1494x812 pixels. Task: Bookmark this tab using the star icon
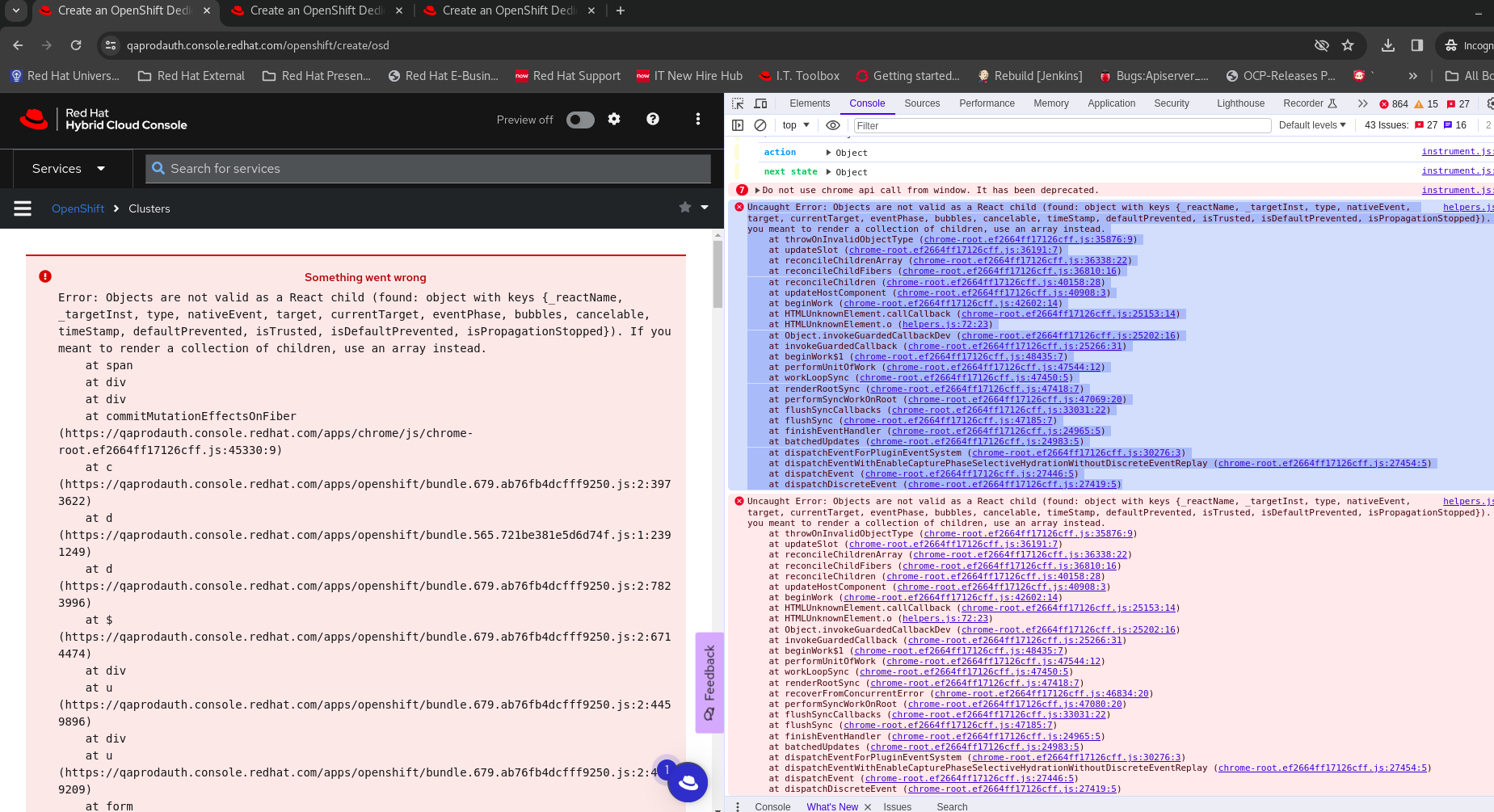pyautogui.click(x=1348, y=45)
